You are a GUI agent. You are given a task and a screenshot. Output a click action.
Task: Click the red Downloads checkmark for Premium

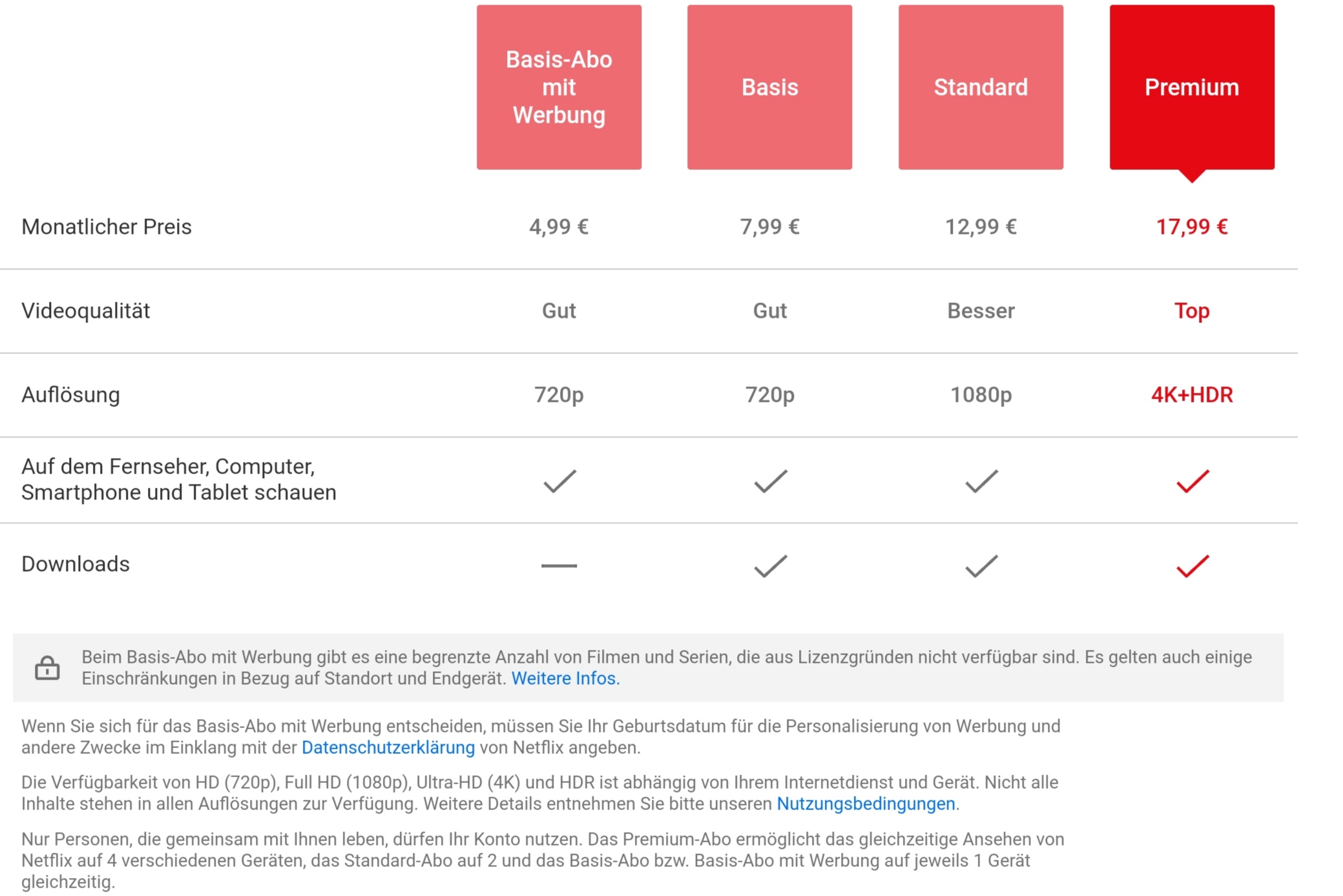1192,566
